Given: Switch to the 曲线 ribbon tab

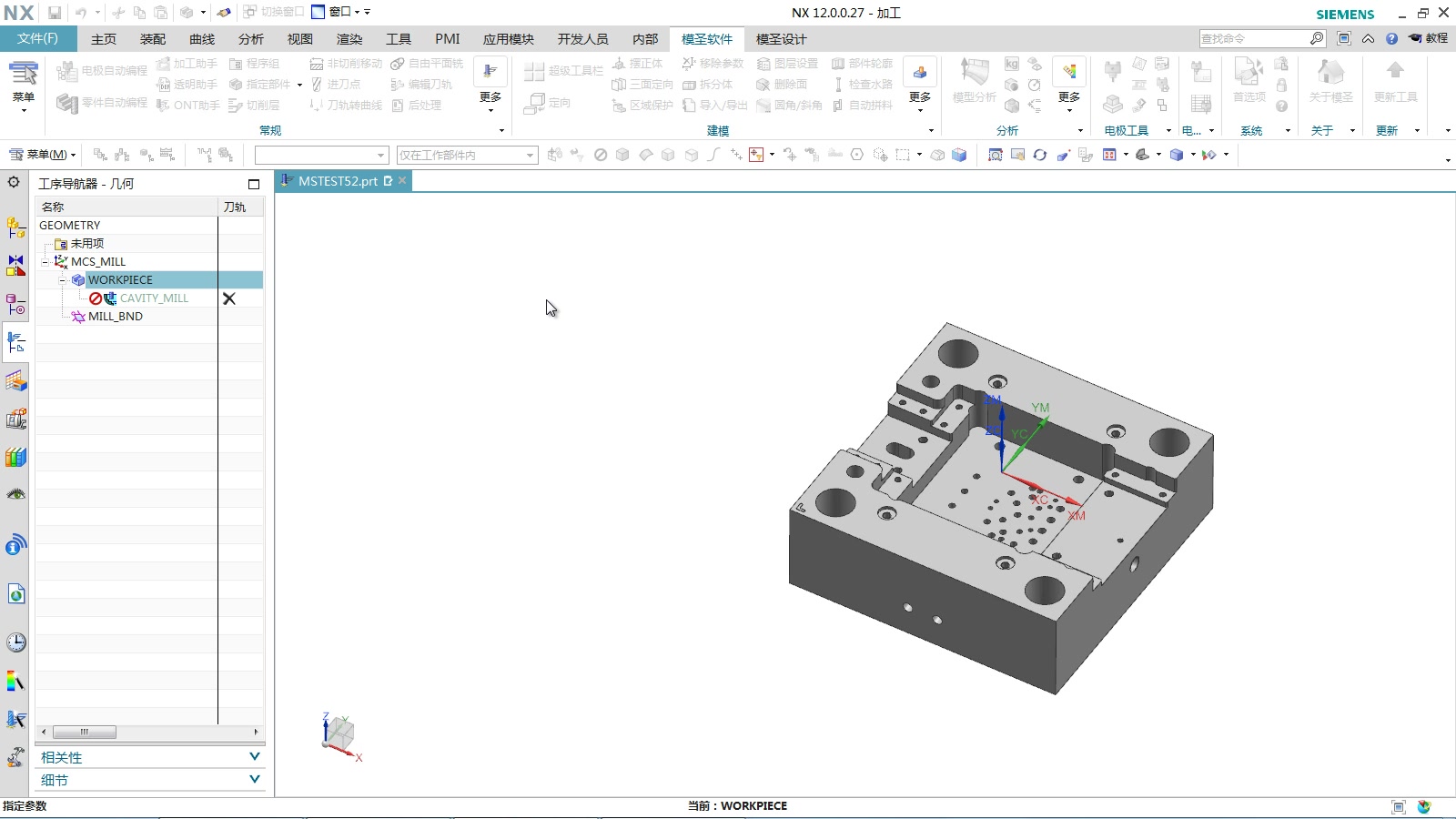Looking at the screenshot, I should pos(202,39).
